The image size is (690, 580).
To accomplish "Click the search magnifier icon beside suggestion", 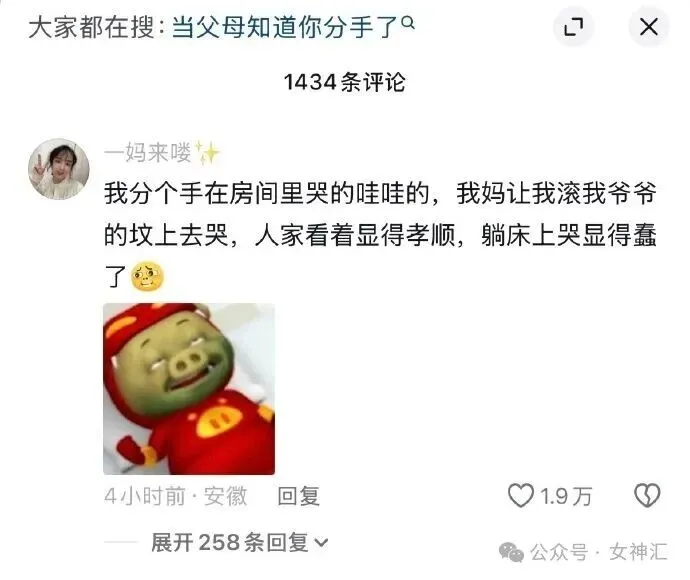I will point(408,22).
